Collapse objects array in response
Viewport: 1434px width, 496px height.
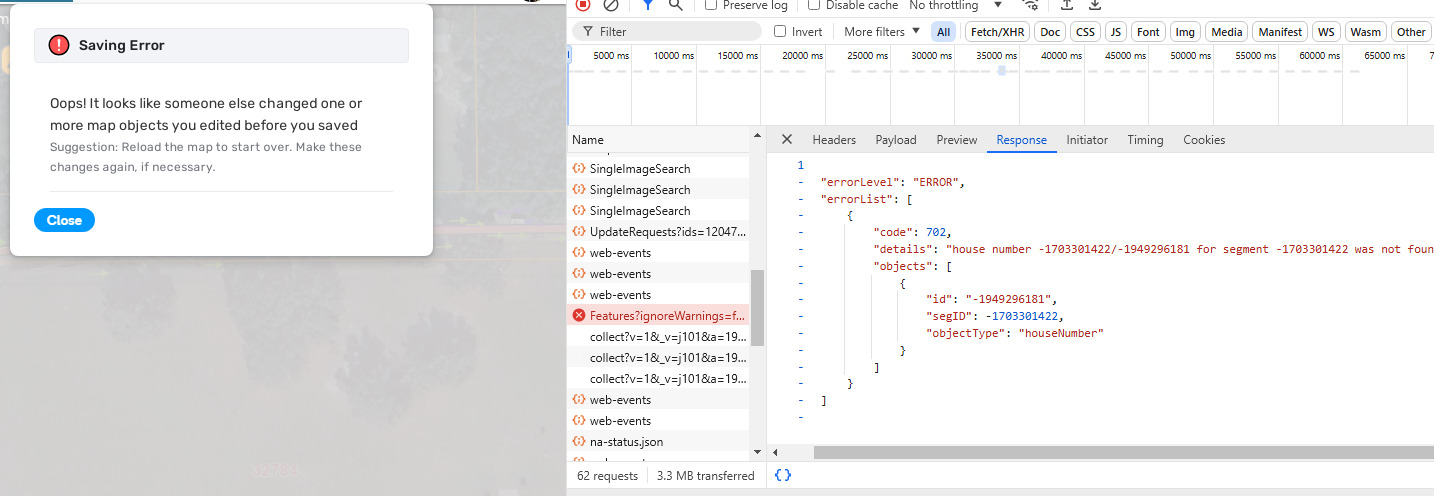point(800,266)
